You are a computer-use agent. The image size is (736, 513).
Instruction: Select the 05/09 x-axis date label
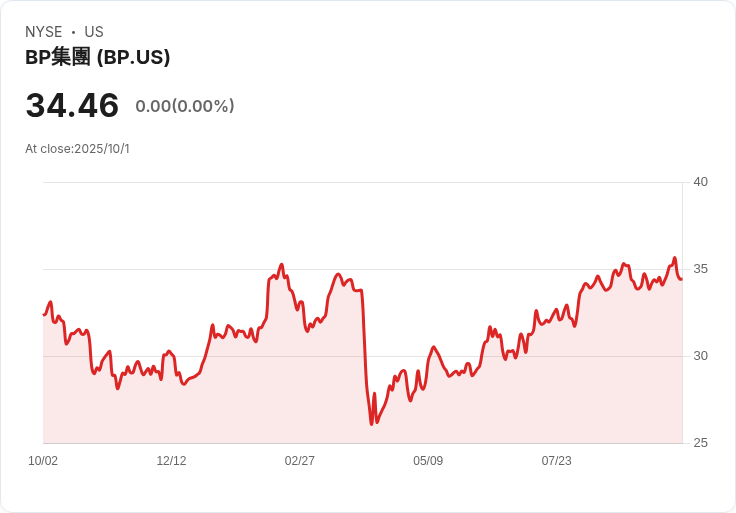(428, 461)
